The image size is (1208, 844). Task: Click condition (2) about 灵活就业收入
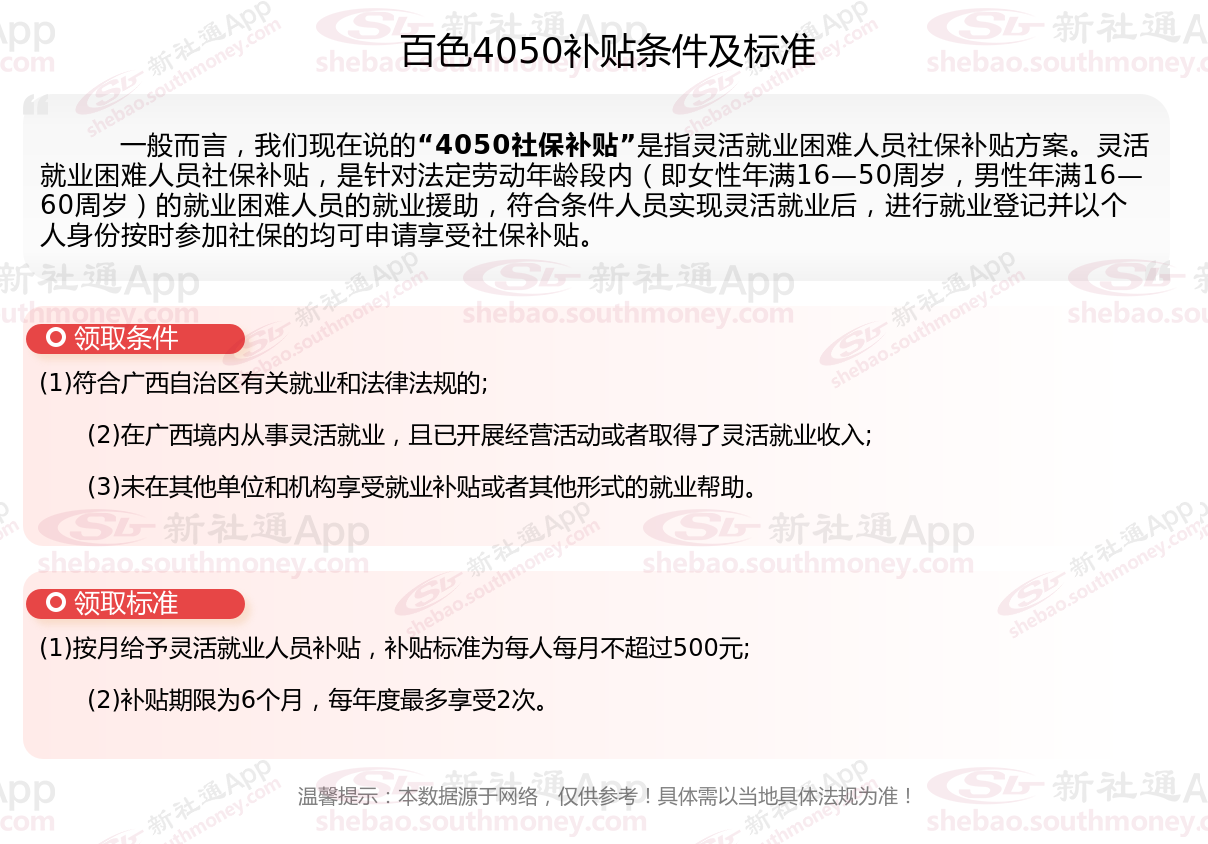(480, 435)
